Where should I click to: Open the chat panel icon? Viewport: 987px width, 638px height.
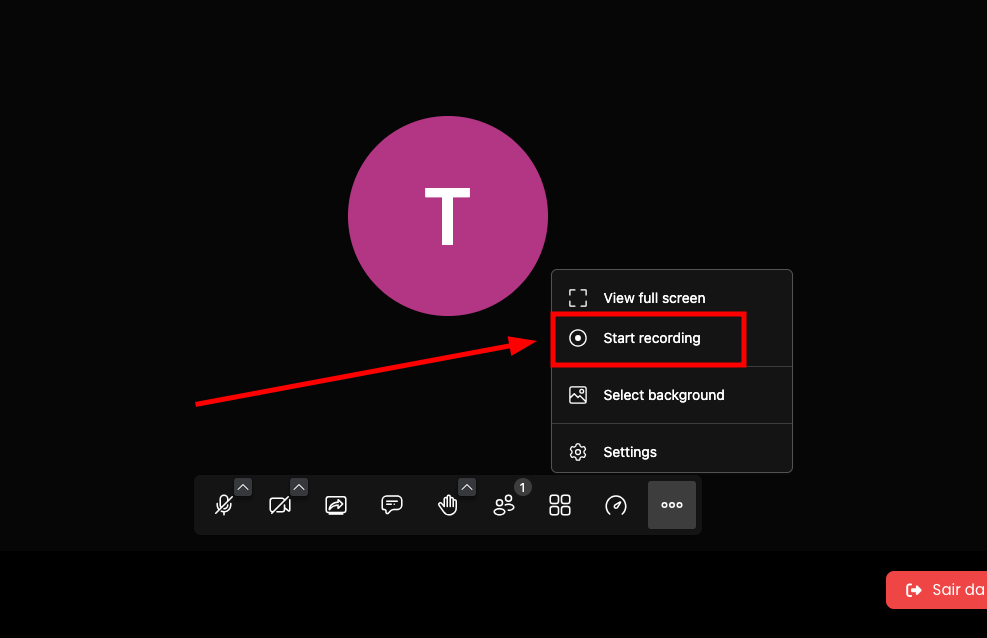[x=392, y=505]
